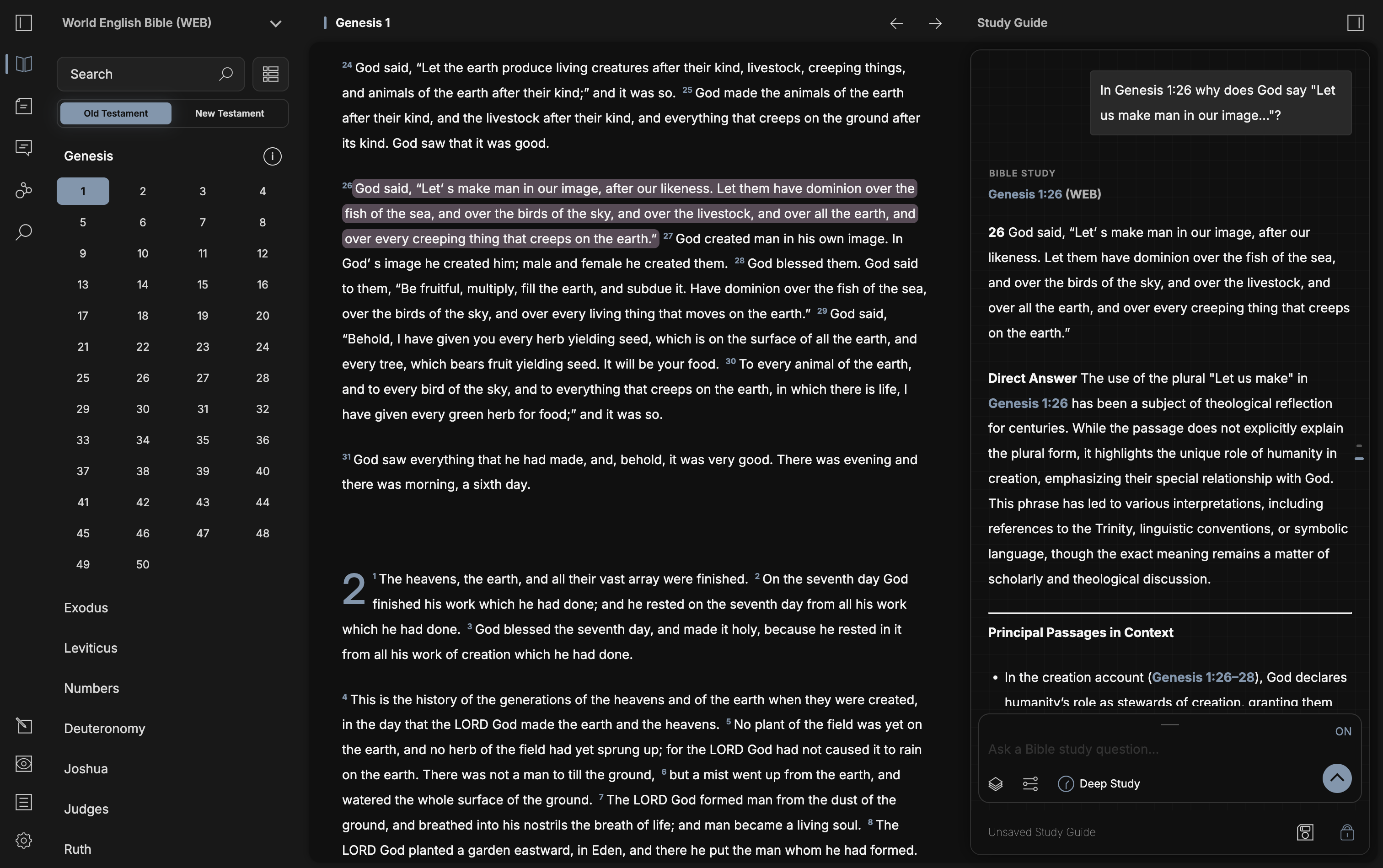Save the study guide using disk icon
This screenshot has width=1383, height=868.
1305,832
